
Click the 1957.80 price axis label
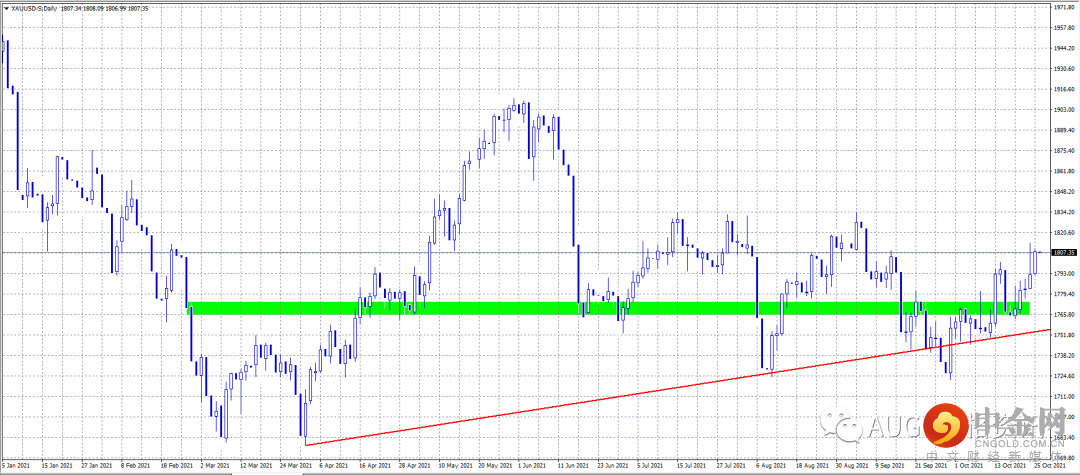(x=1064, y=28)
